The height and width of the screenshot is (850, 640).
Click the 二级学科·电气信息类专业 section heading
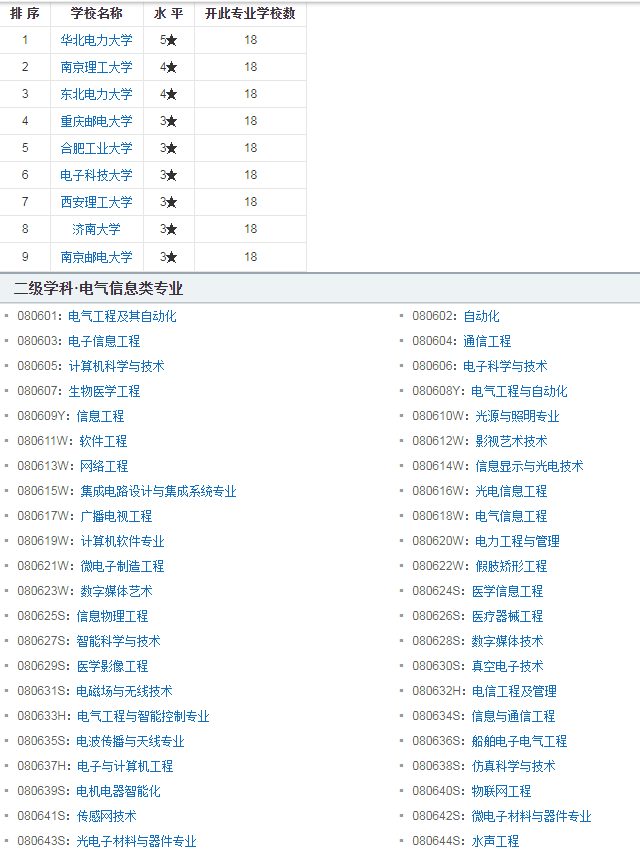coord(99,288)
